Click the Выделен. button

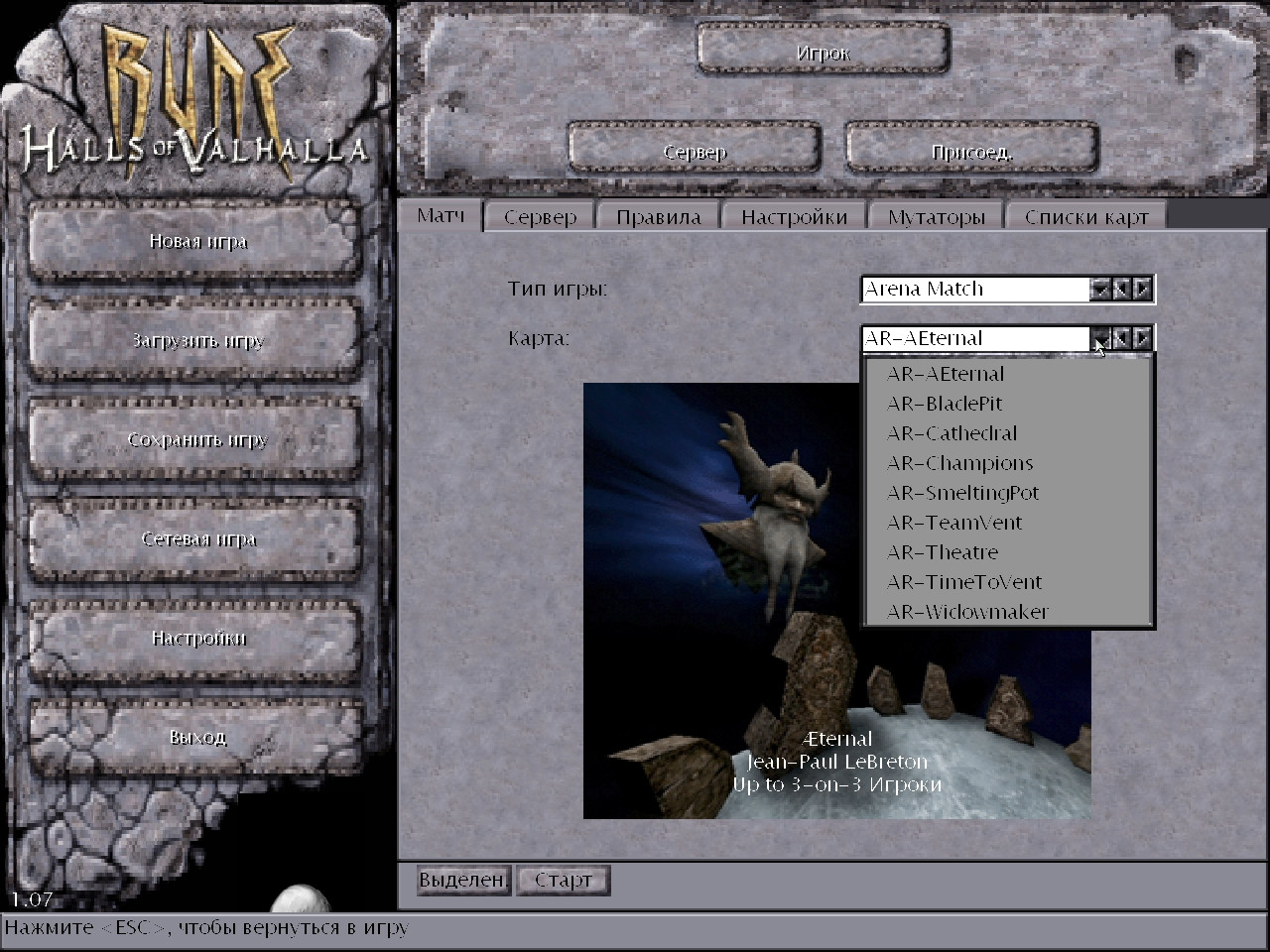(x=463, y=880)
